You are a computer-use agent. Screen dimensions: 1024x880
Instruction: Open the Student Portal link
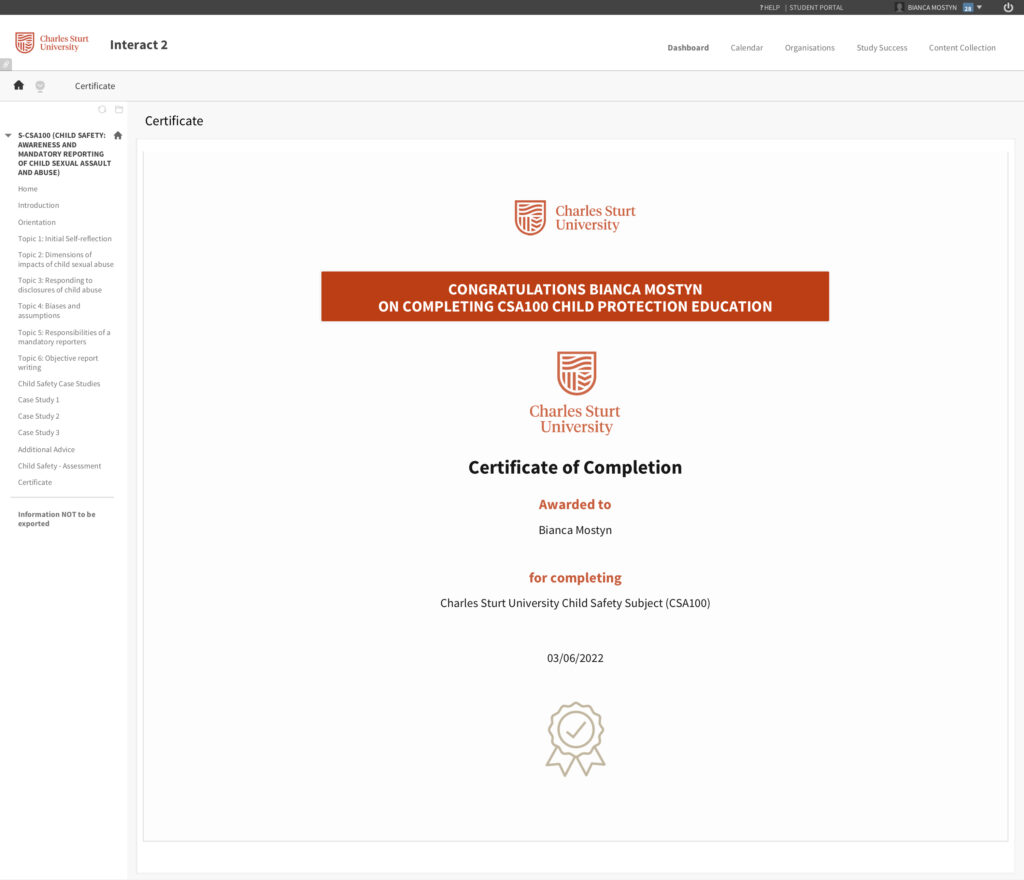coord(816,7)
